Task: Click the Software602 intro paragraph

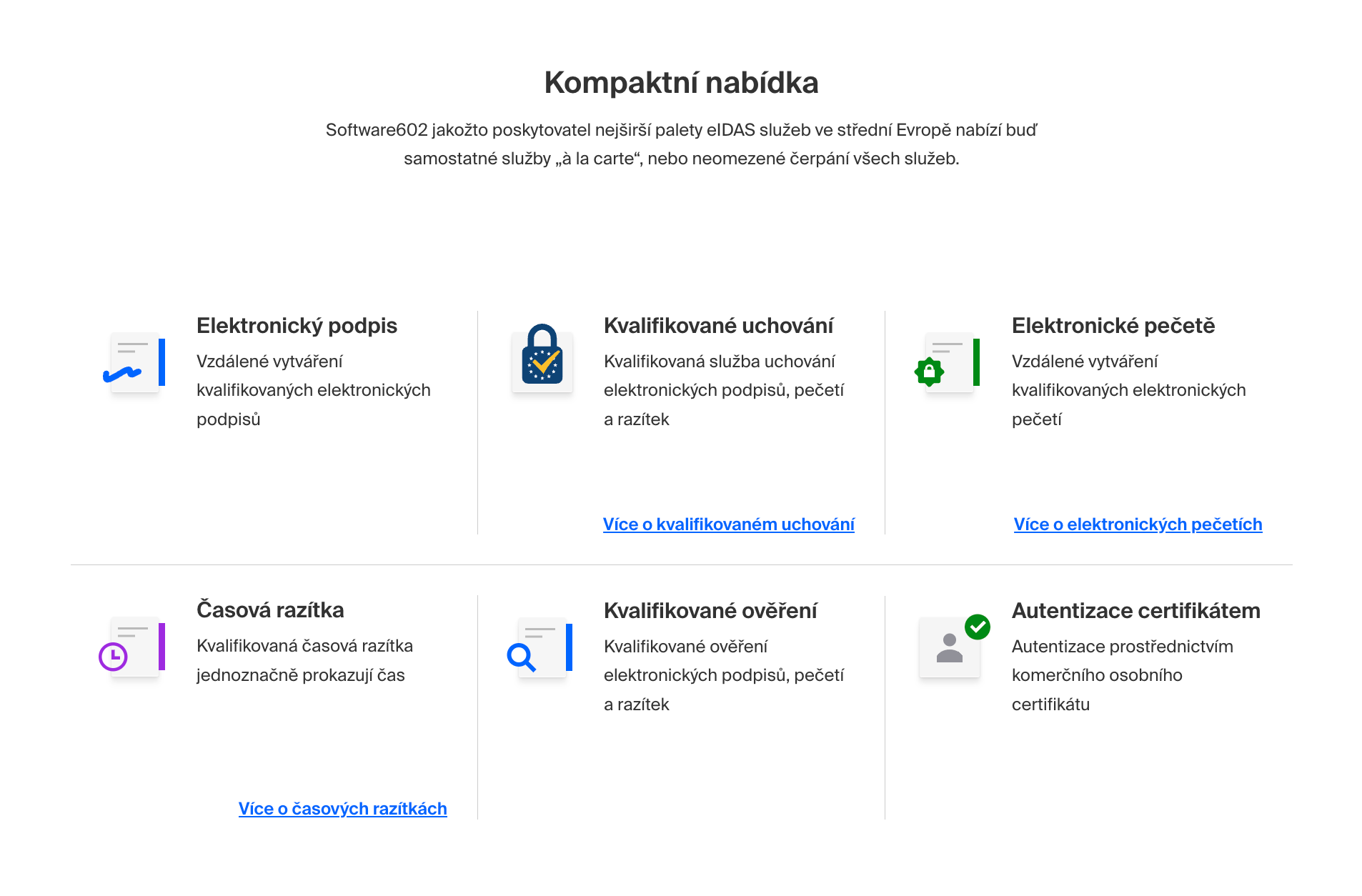Action: pyautogui.click(x=681, y=144)
